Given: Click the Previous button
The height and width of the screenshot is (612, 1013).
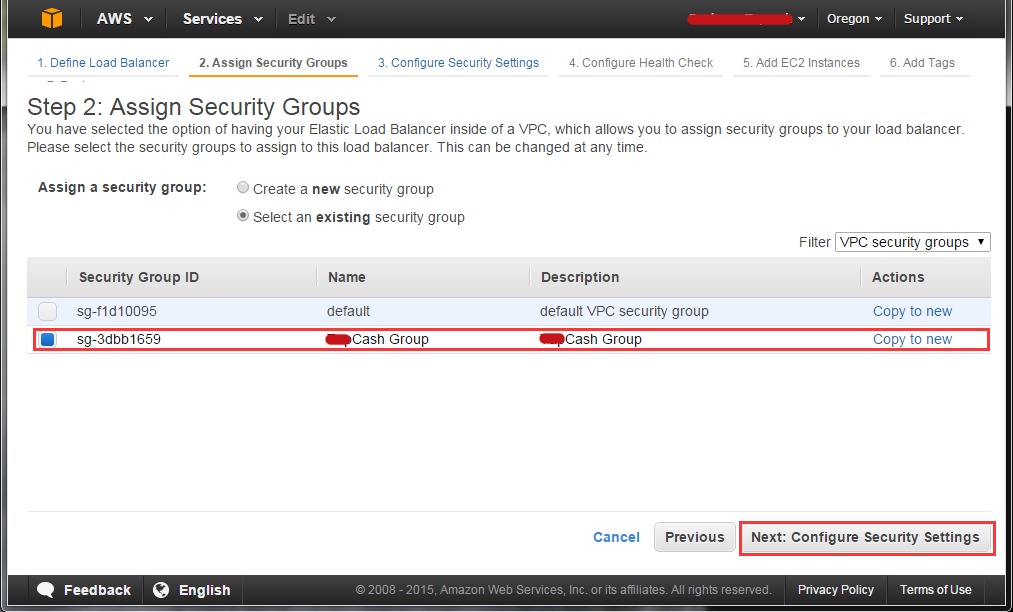Looking at the screenshot, I should [x=694, y=537].
